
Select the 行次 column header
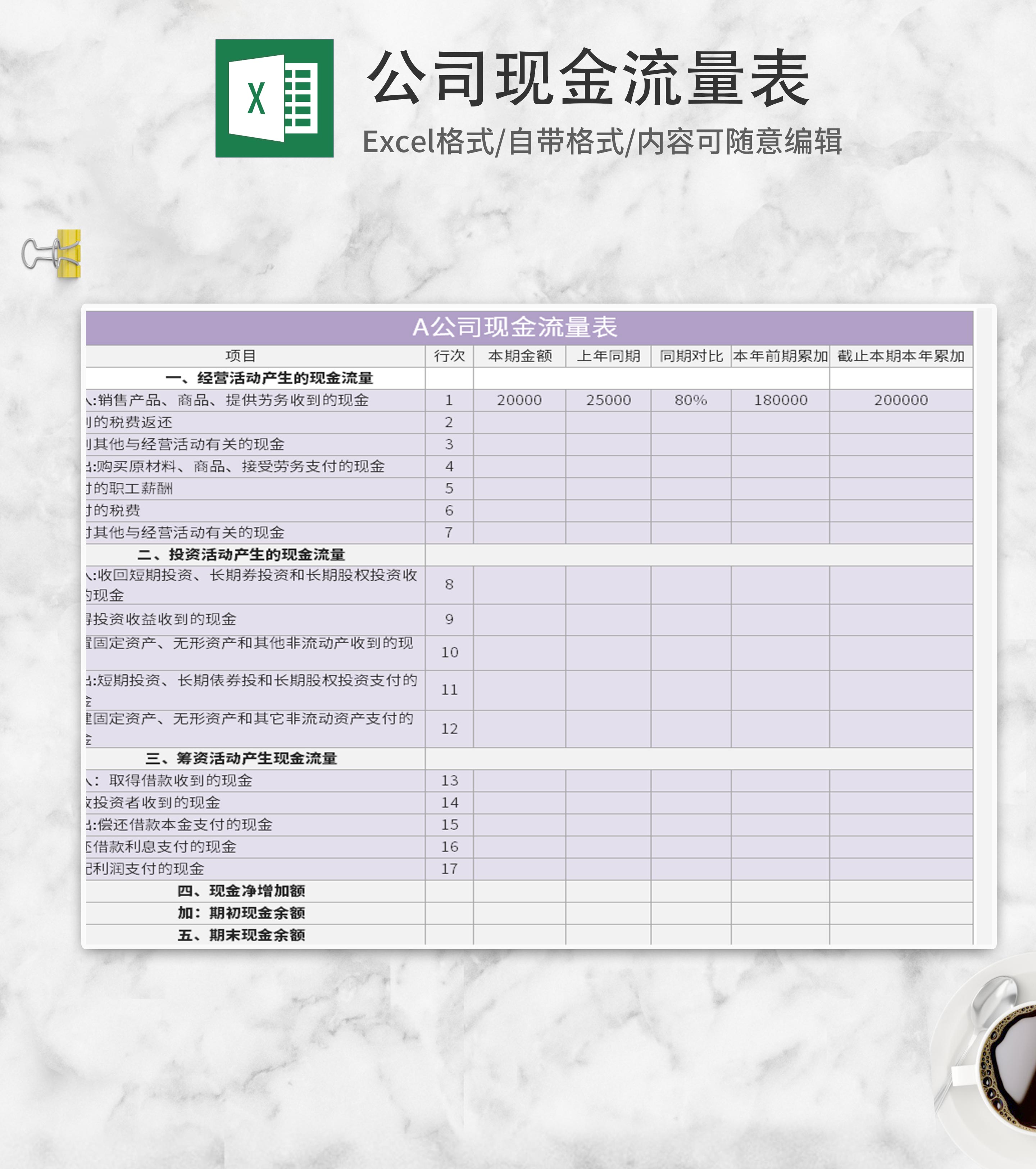449,356
